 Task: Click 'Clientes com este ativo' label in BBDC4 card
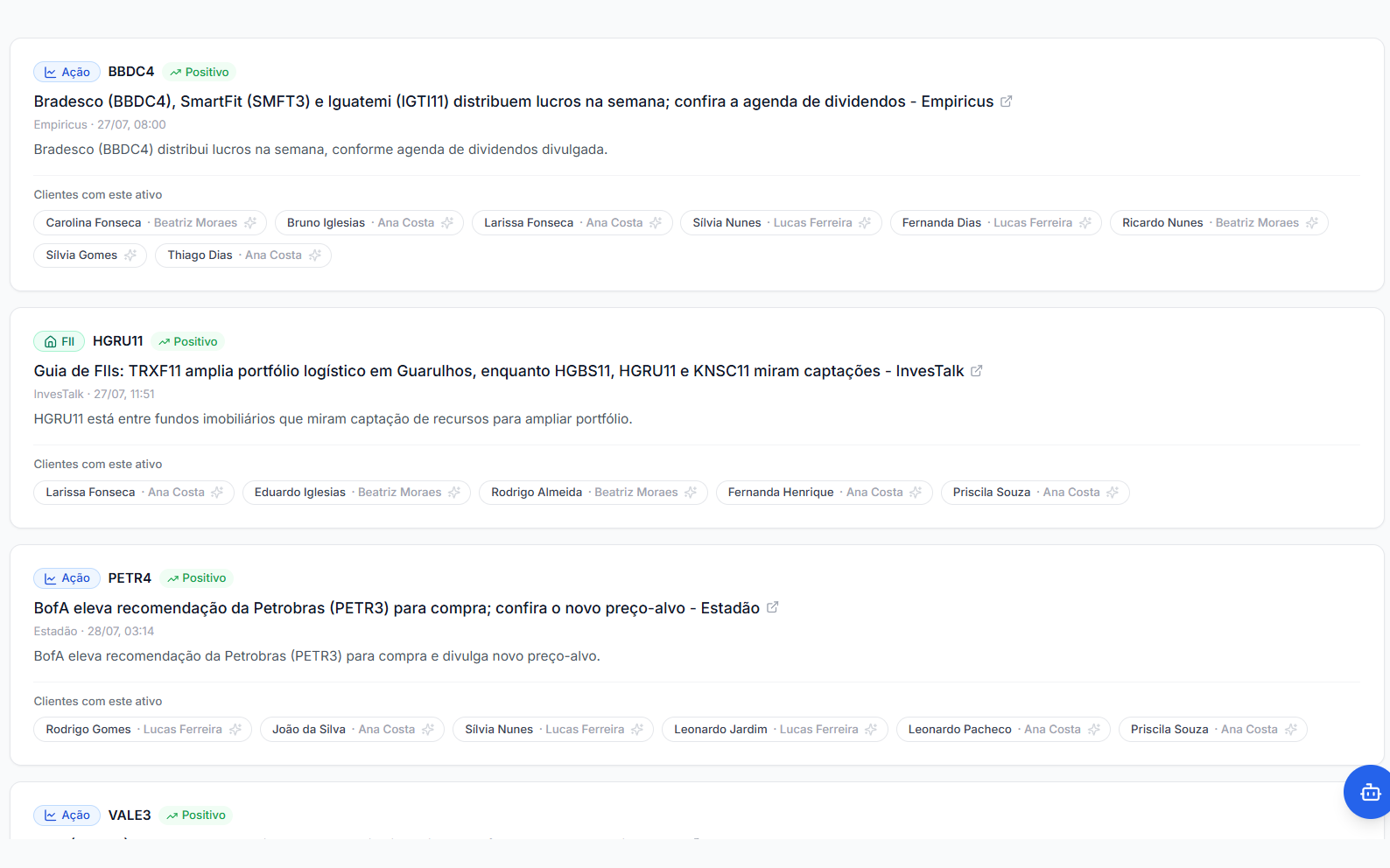pos(98,195)
